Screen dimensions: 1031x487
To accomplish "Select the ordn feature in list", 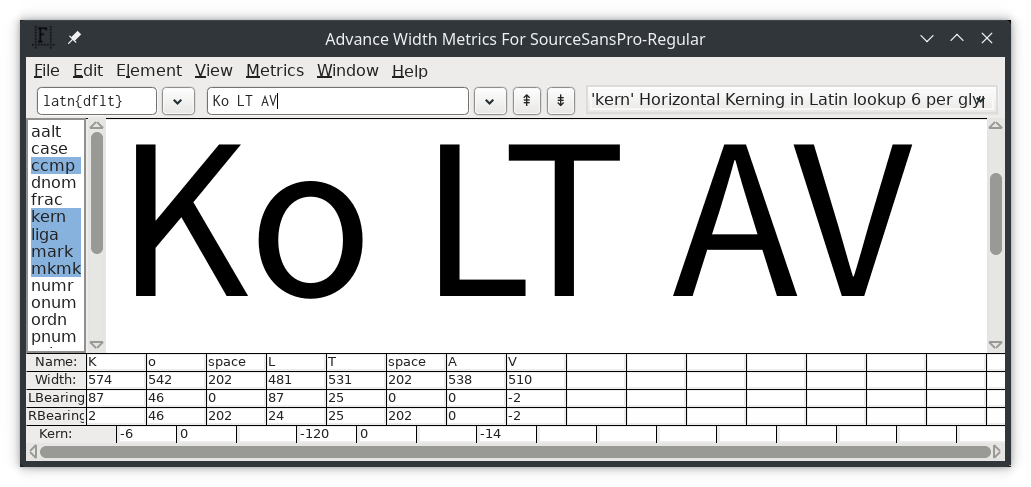I will [56, 319].
